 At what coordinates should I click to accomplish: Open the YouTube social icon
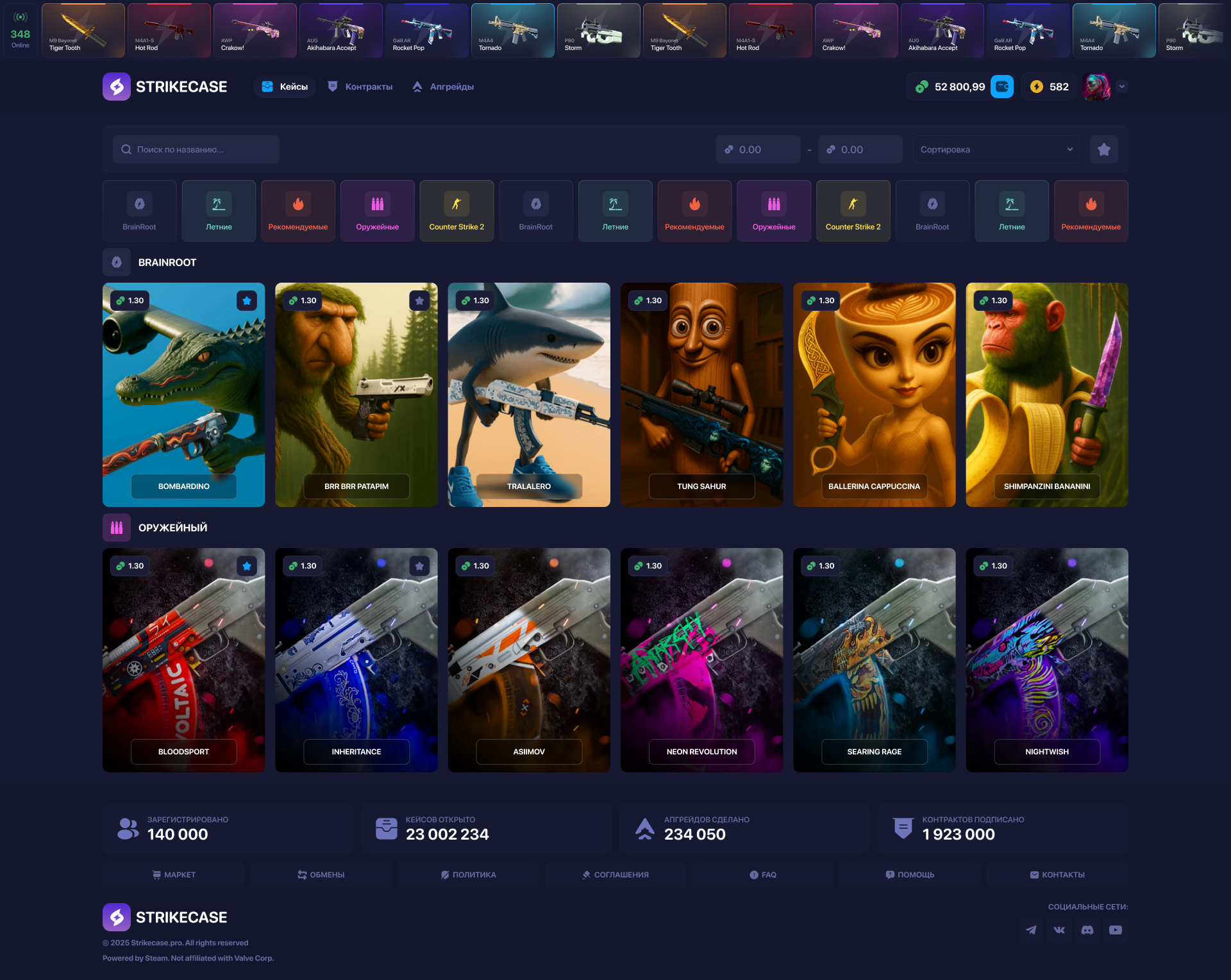(x=1116, y=930)
